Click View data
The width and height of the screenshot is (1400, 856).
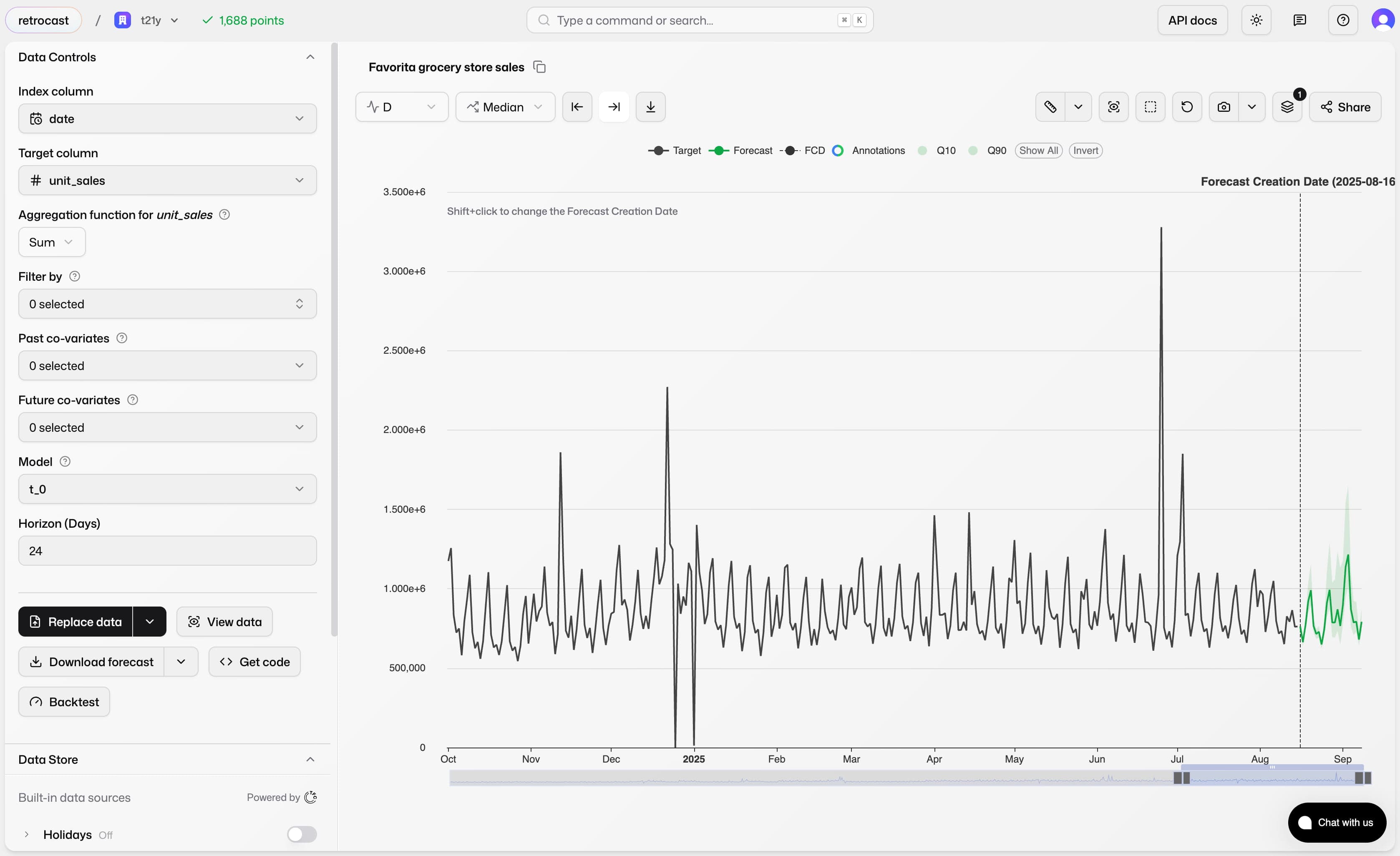click(x=224, y=622)
